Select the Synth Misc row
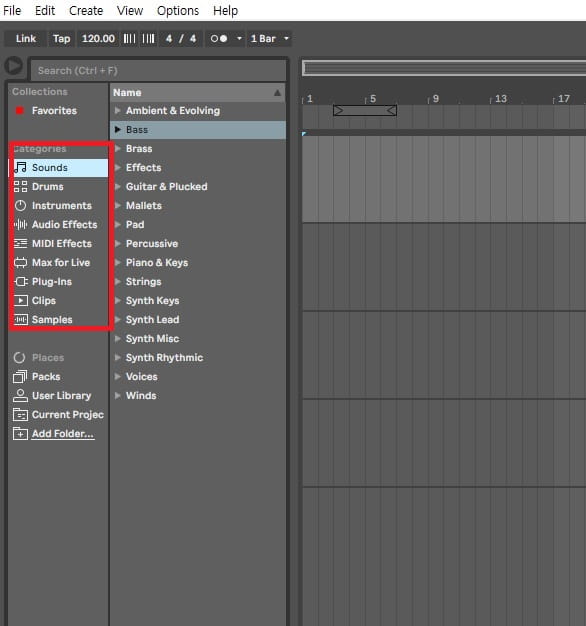The image size is (586, 626). 198,339
